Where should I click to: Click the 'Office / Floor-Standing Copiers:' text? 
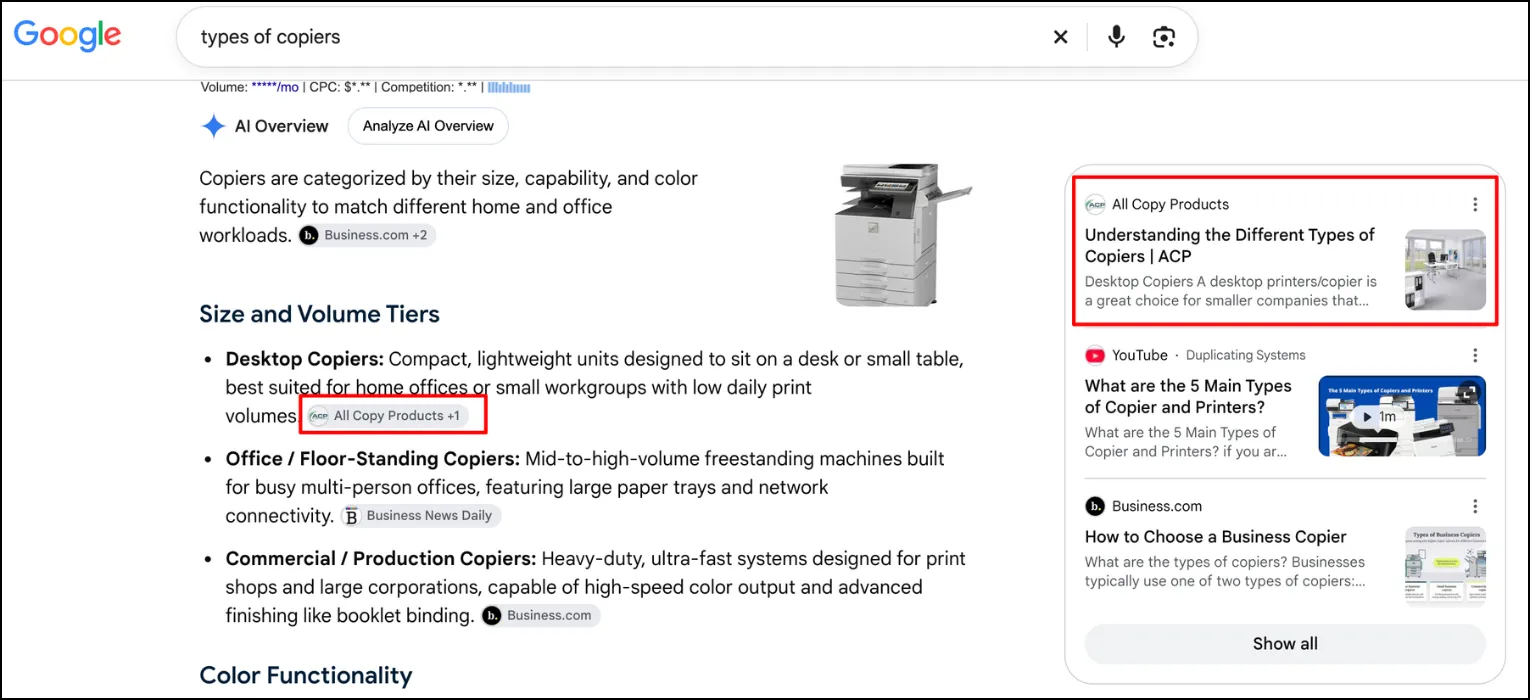pyautogui.click(x=373, y=459)
